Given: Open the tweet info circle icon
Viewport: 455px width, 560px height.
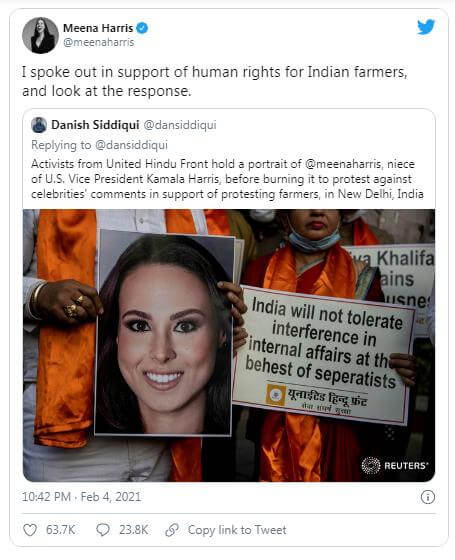Looking at the screenshot, I should pos(428,497).
